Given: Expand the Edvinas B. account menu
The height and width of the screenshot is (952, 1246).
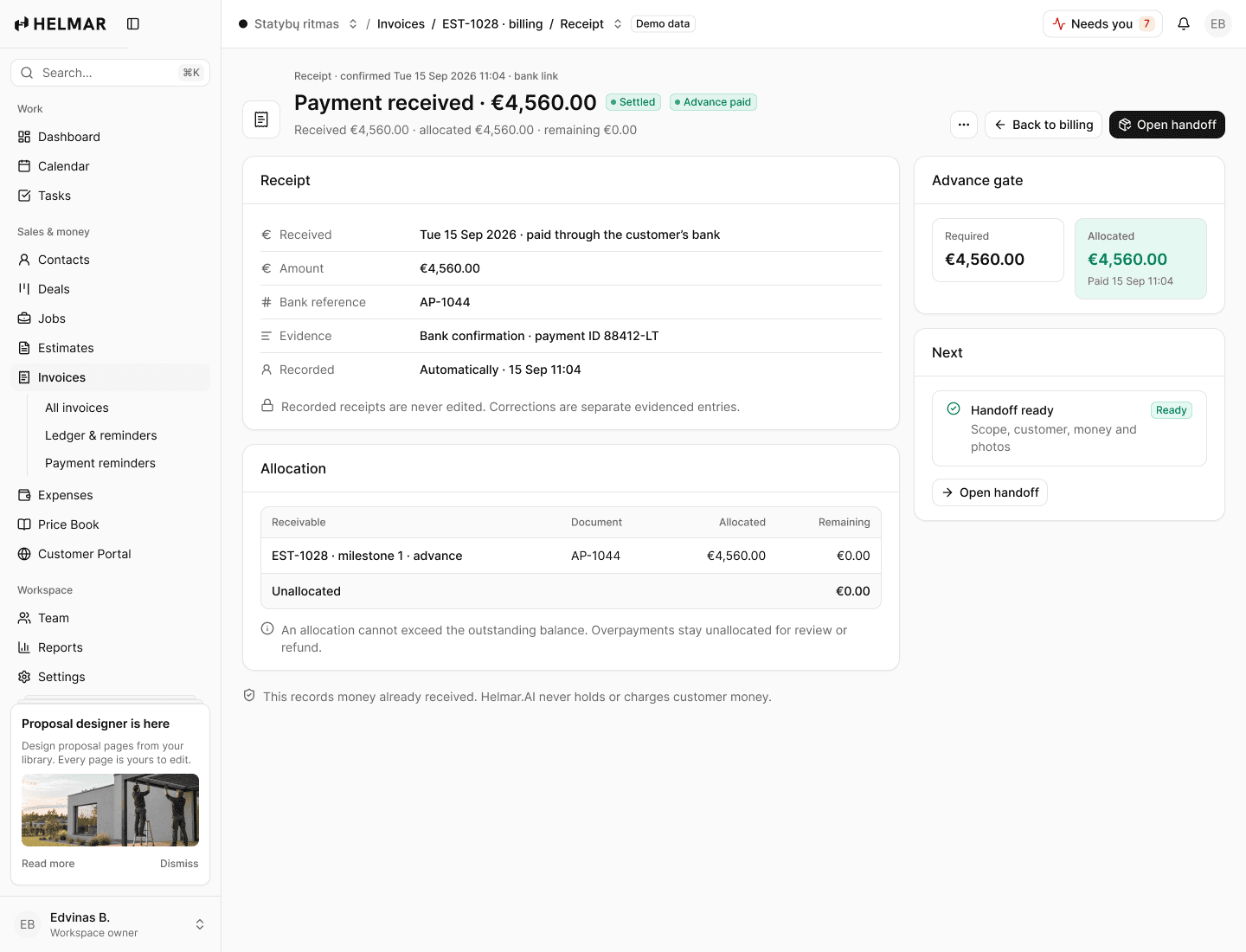Looking at the screenshot, I should 110,924.
